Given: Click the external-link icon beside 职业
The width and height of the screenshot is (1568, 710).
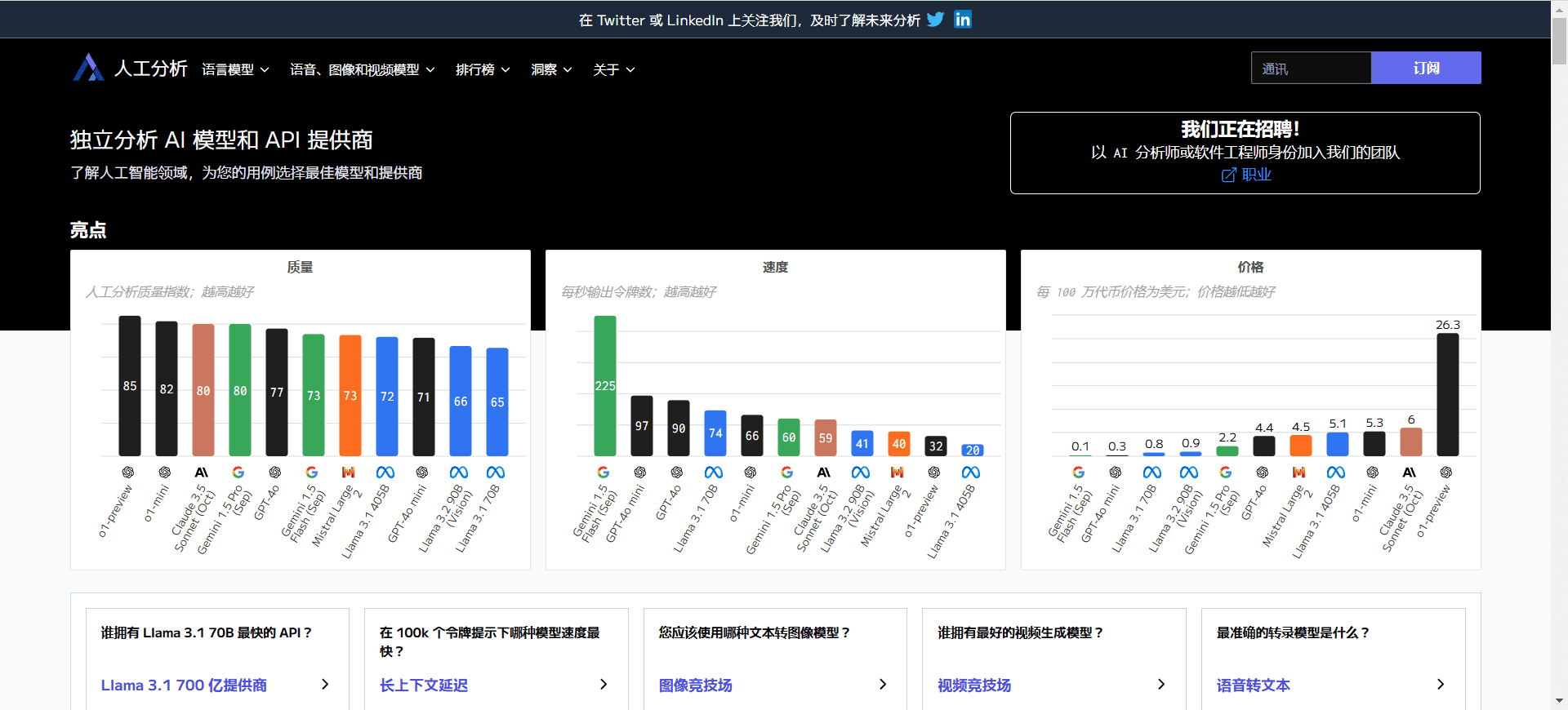Looking at the screenshot, I should [1228, 175].
